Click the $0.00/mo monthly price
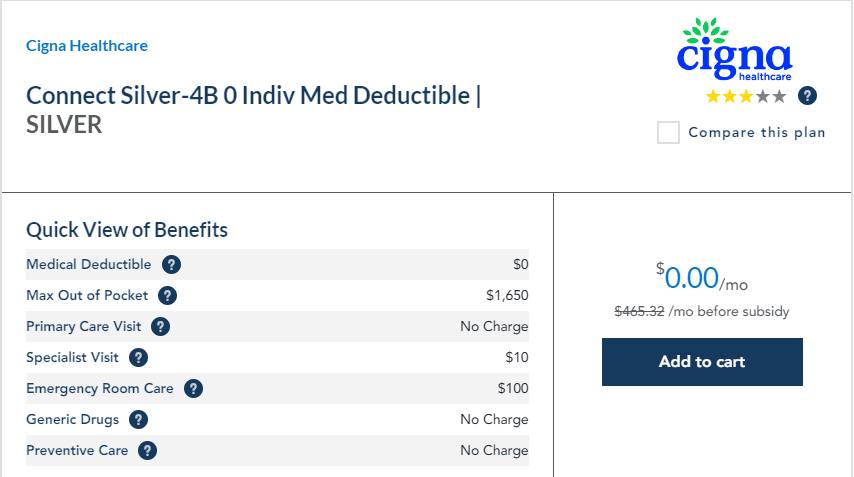 701,277
